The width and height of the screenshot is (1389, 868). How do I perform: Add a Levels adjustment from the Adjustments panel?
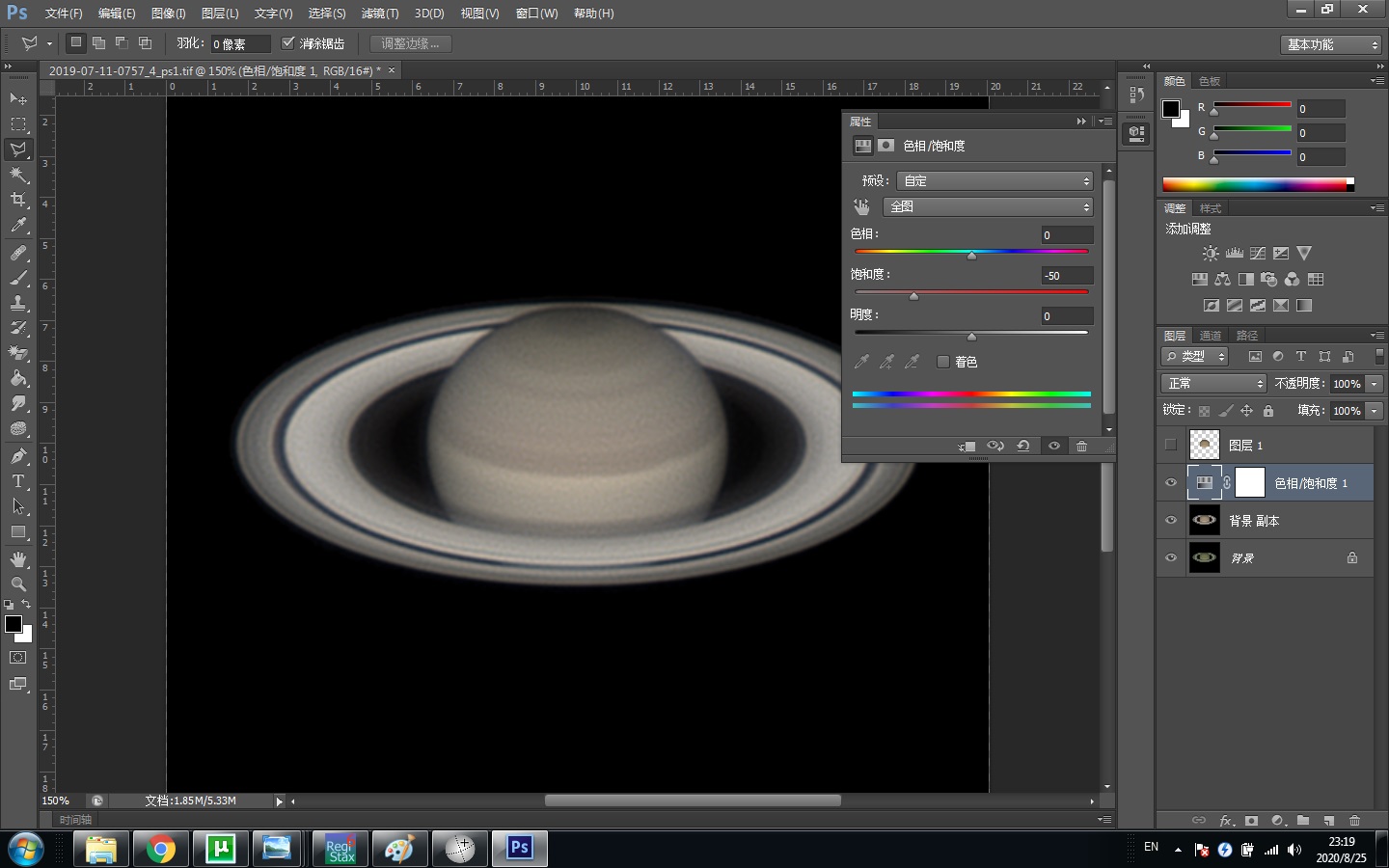point(1235,253)
